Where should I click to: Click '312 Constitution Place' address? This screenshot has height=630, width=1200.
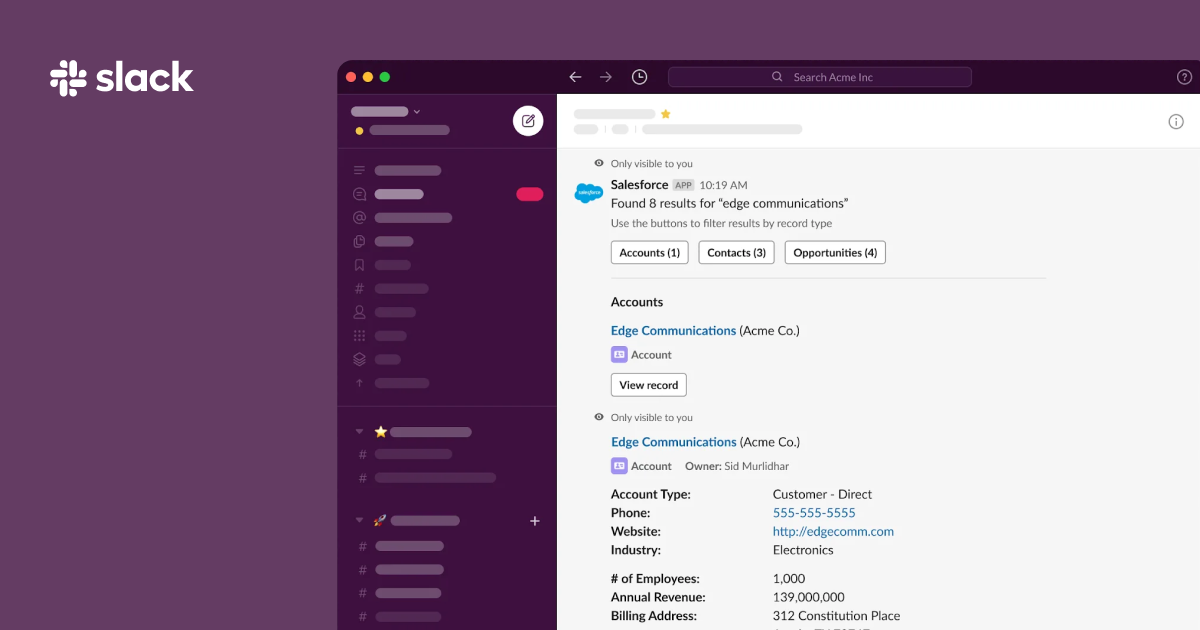836,616
